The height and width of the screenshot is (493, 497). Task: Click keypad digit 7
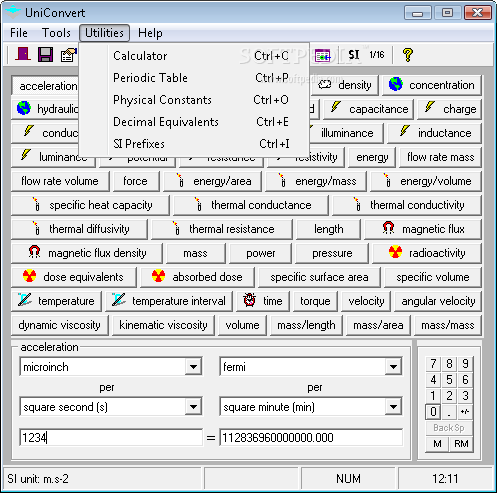433,364
